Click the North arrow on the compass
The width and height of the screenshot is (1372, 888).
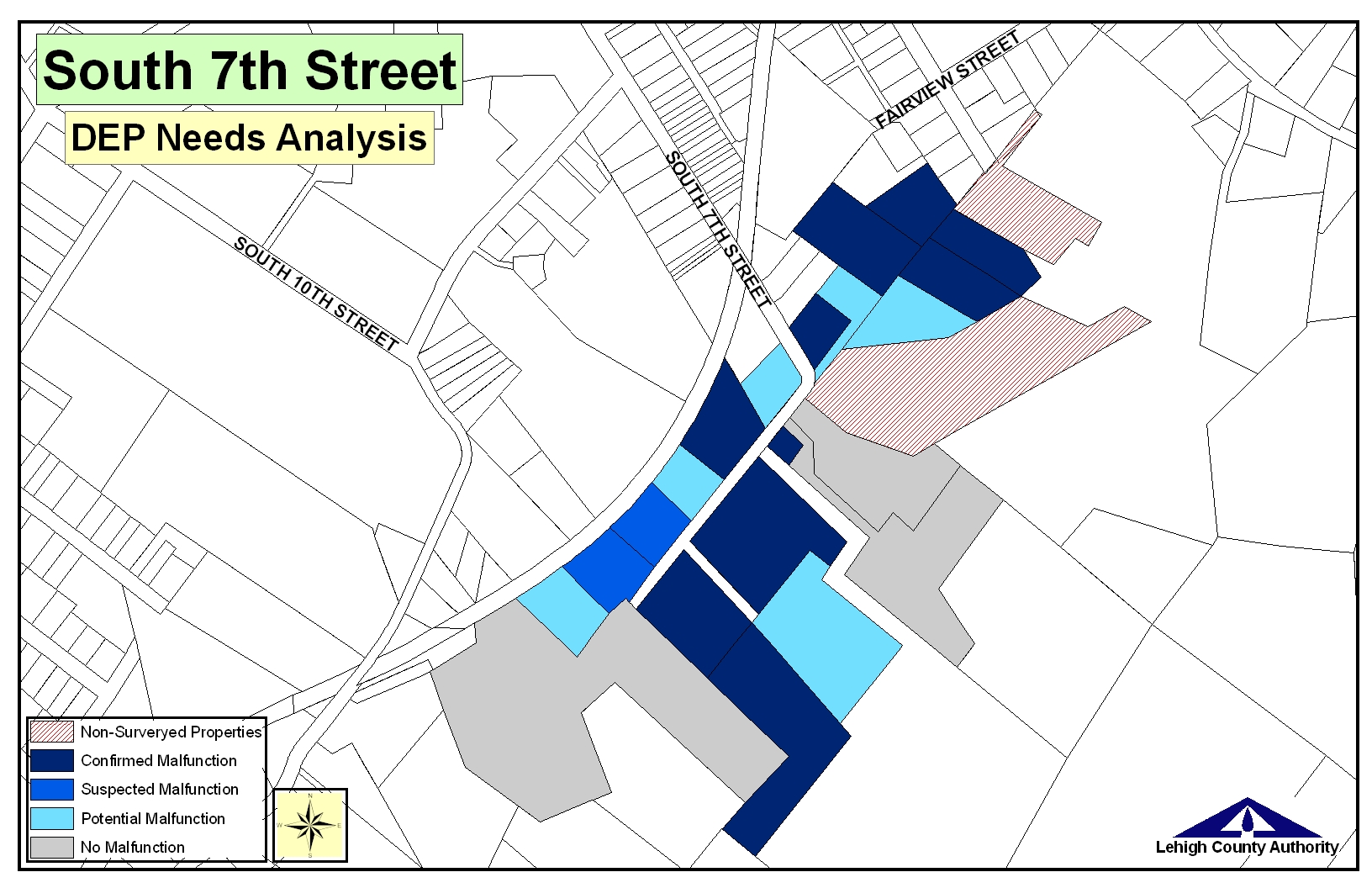coord(310,797)
